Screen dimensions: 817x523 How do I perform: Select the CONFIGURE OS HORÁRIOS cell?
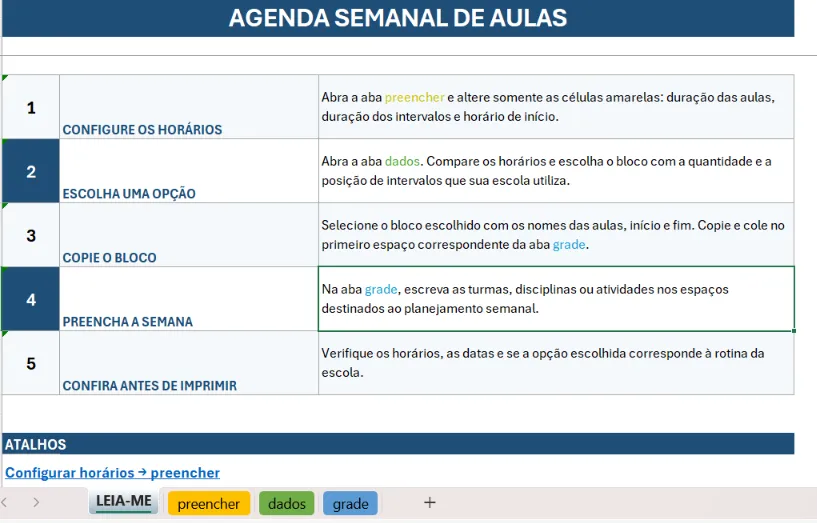point(189,107)
